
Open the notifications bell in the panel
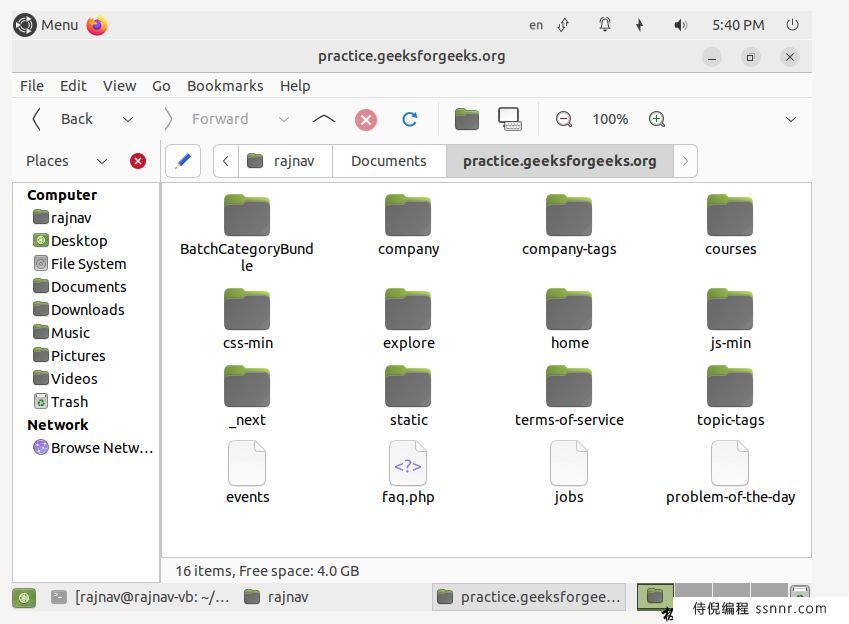coord(605,25)
